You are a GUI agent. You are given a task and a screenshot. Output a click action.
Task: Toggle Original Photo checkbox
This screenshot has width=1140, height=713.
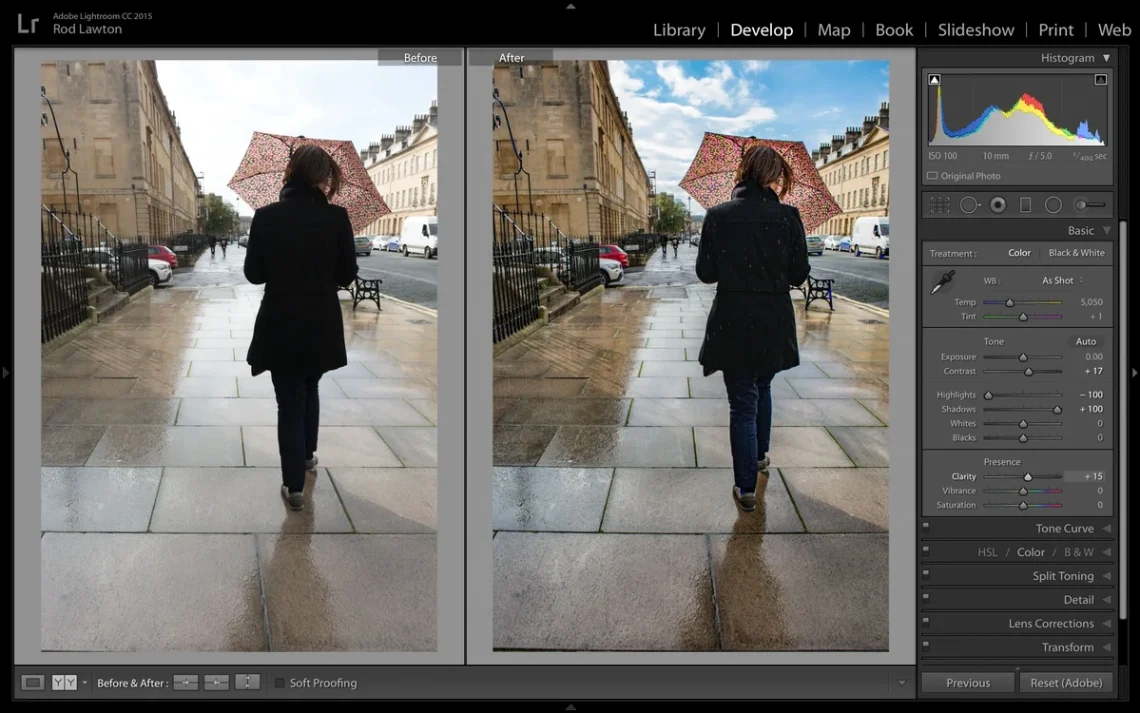(932, 176)
